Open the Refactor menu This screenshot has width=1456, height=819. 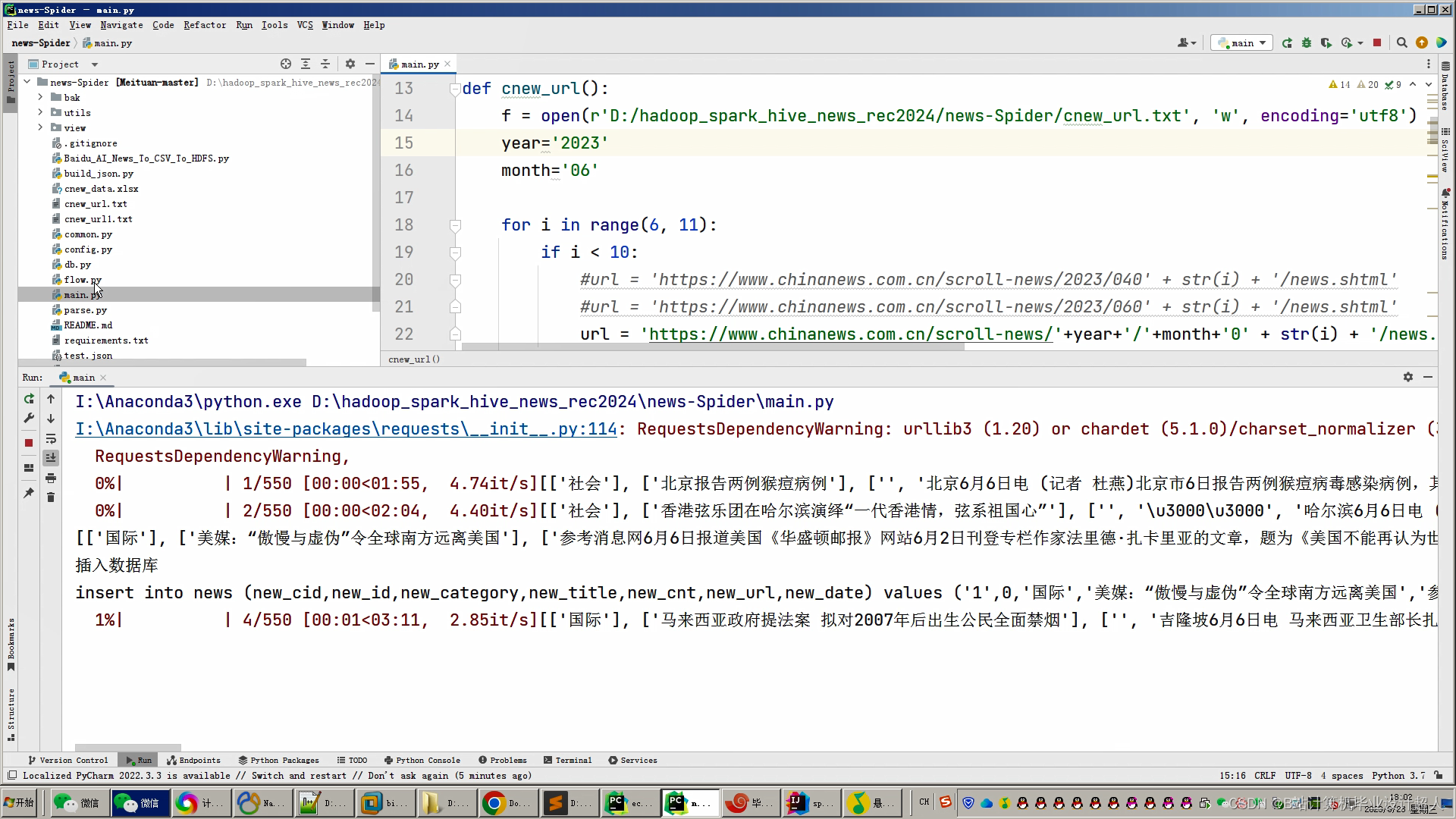tap(204, 25)
